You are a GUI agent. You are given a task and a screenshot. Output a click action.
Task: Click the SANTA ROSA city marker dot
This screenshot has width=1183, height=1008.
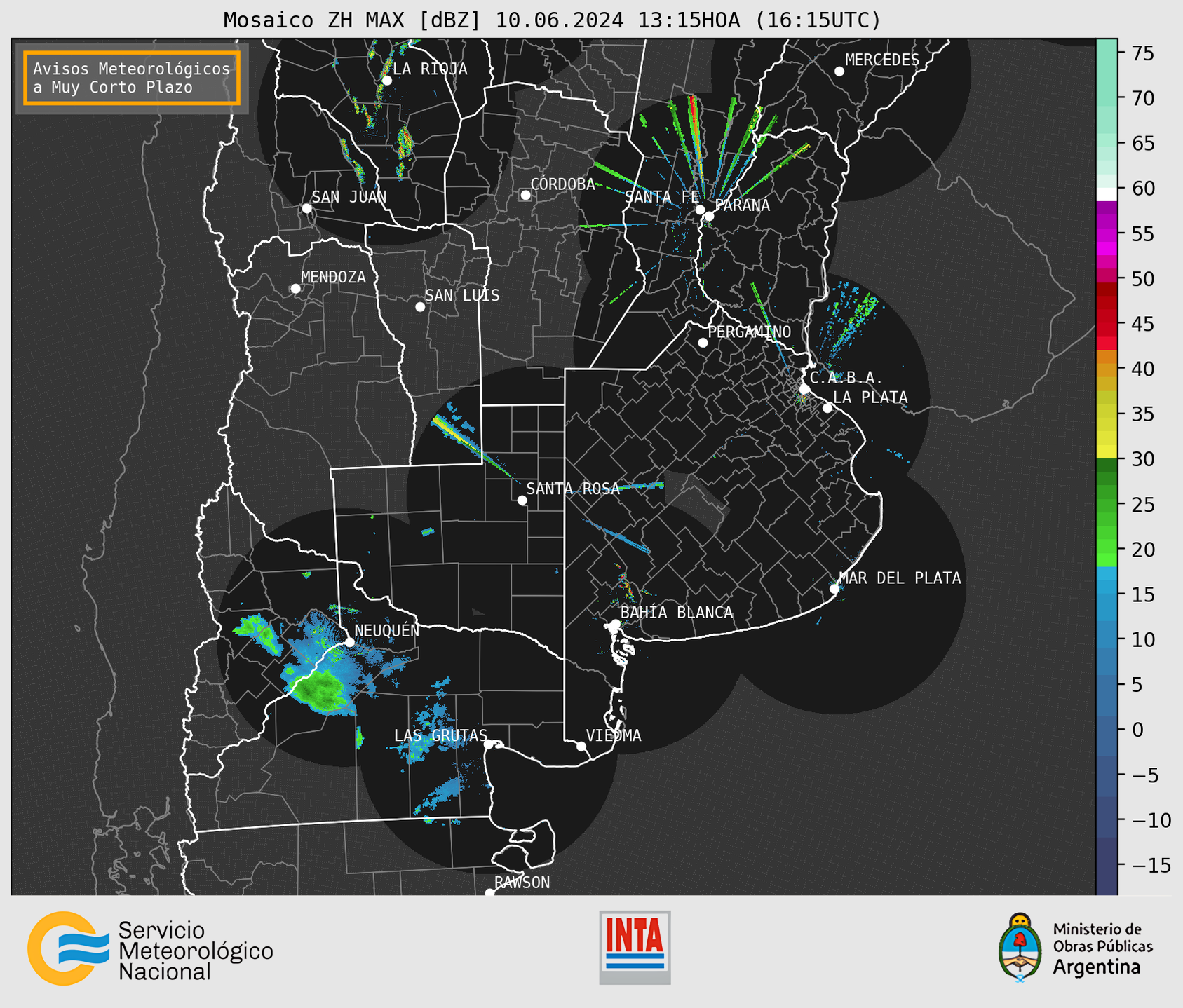point(522,500)
